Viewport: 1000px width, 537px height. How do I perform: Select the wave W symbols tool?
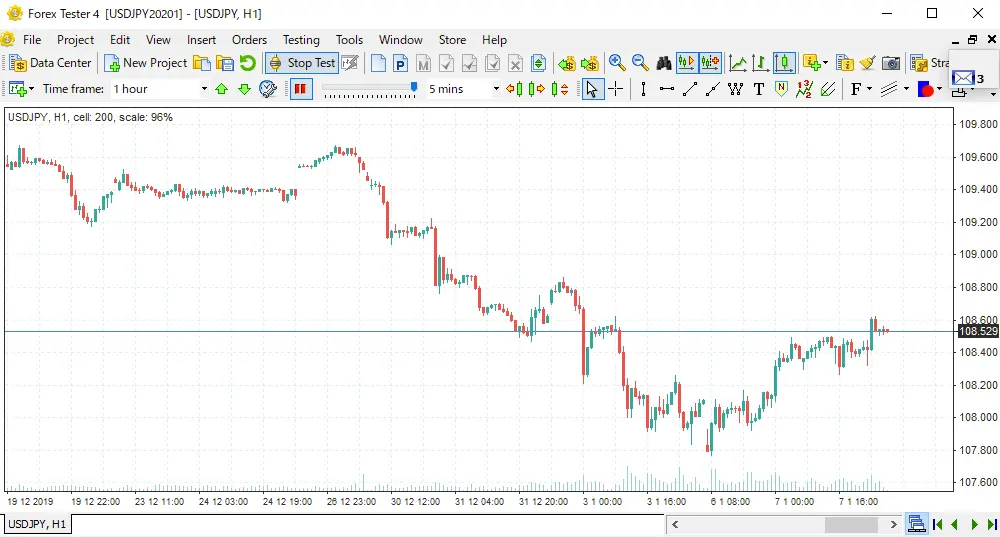735,89
